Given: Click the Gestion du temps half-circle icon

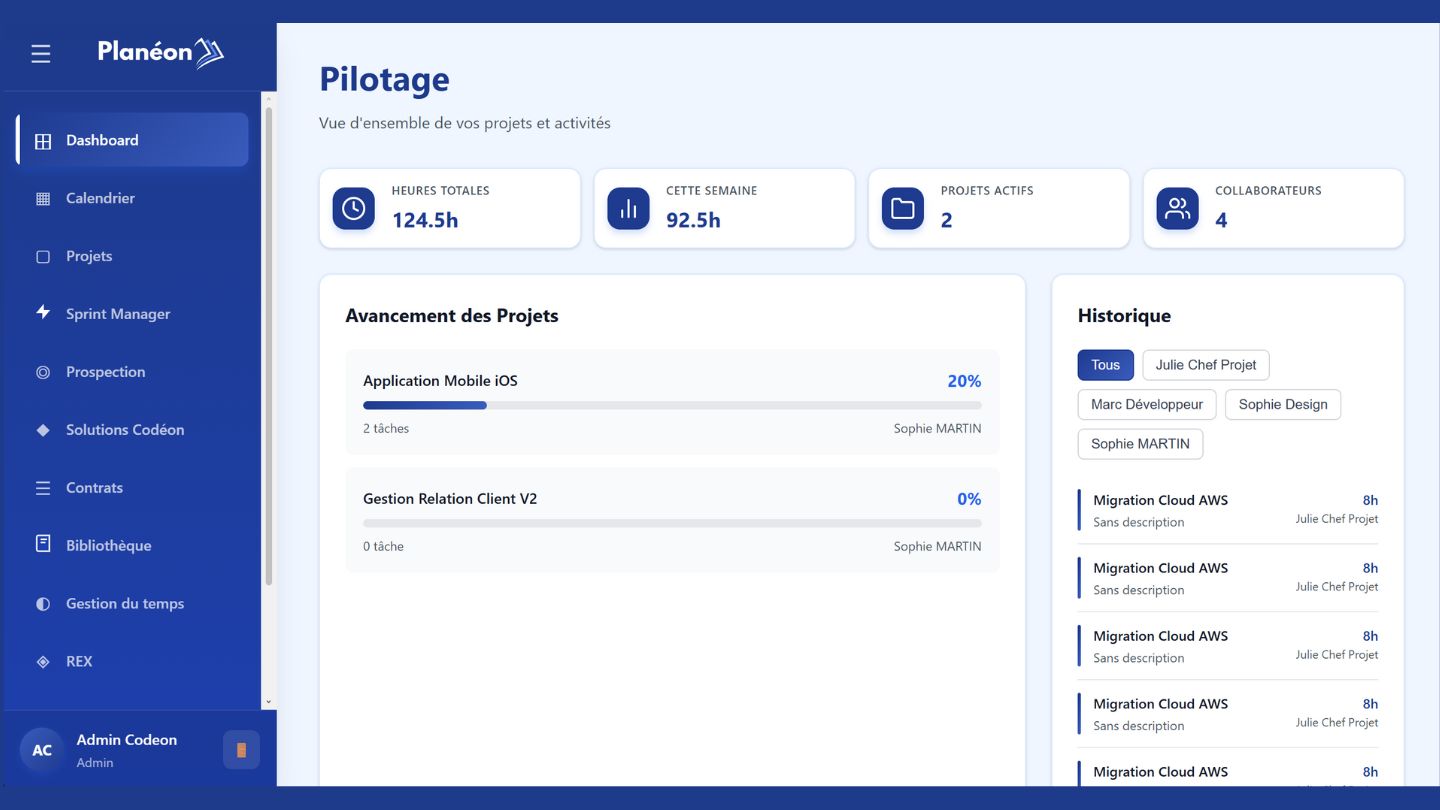Looking at the screenshot, I should (43, 604).
